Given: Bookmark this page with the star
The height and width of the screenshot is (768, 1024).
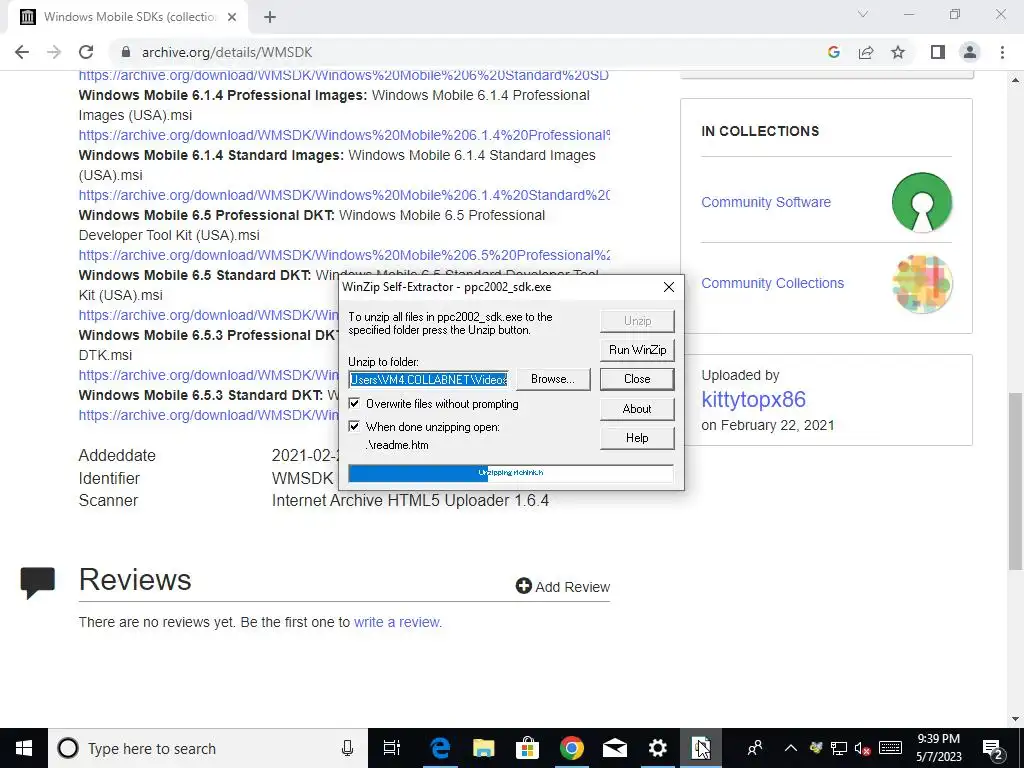Looking at the screenshot, I should click(x=898, y=52).
